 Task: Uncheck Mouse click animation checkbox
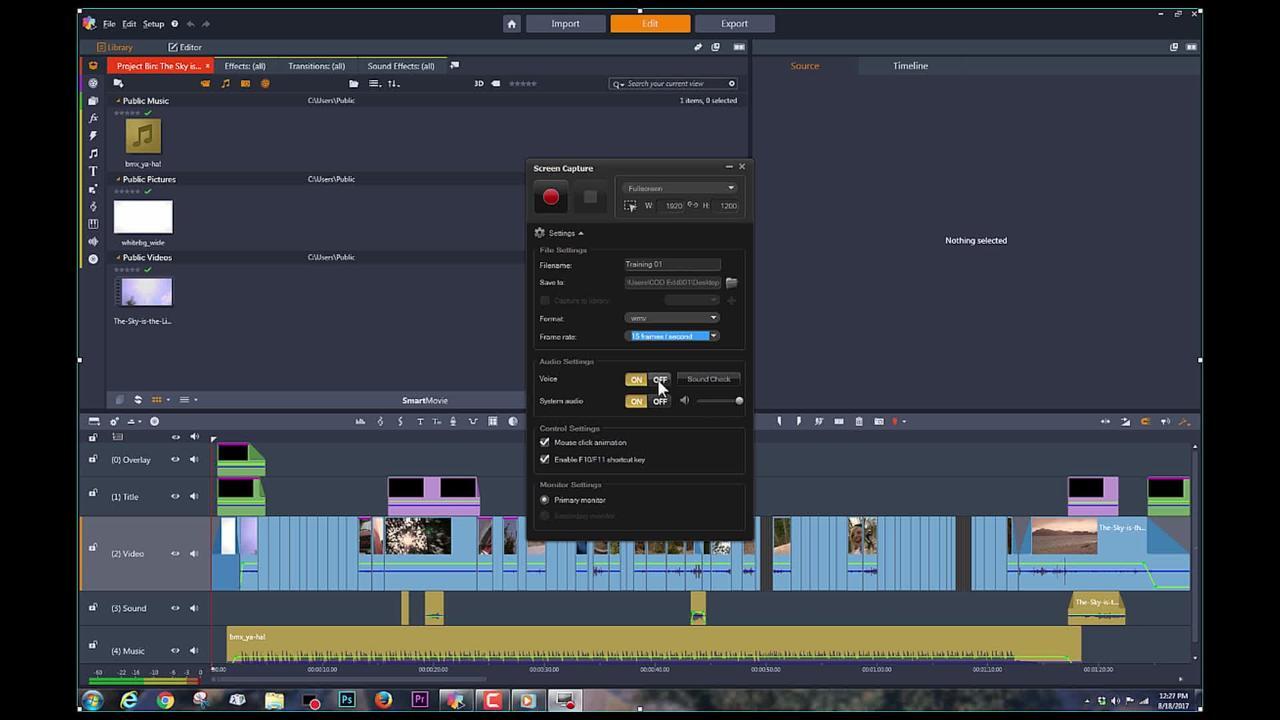(x=545, y=442)
